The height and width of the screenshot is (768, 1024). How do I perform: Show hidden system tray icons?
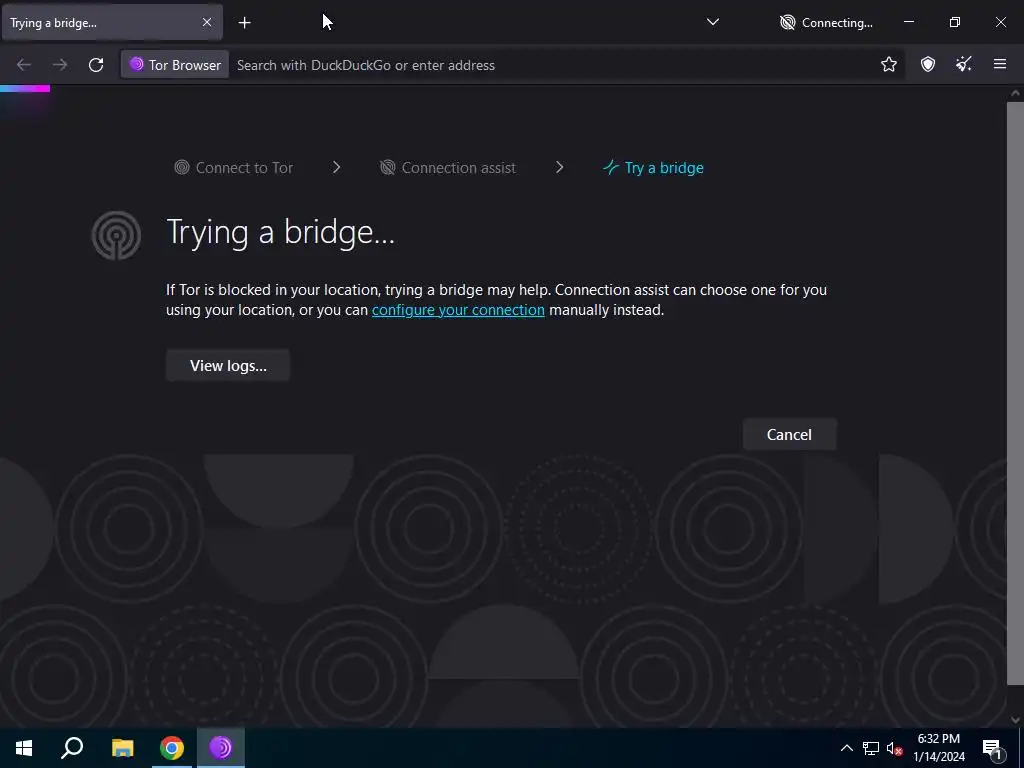846,748
